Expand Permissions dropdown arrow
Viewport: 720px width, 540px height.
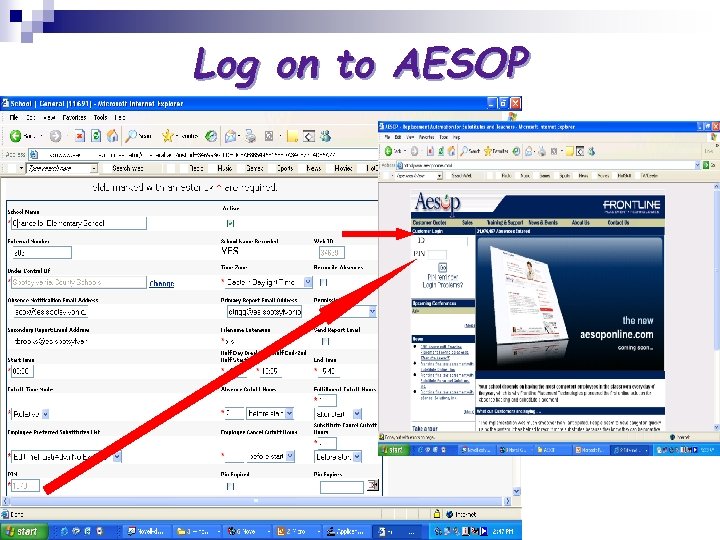(x=372, y=312)
